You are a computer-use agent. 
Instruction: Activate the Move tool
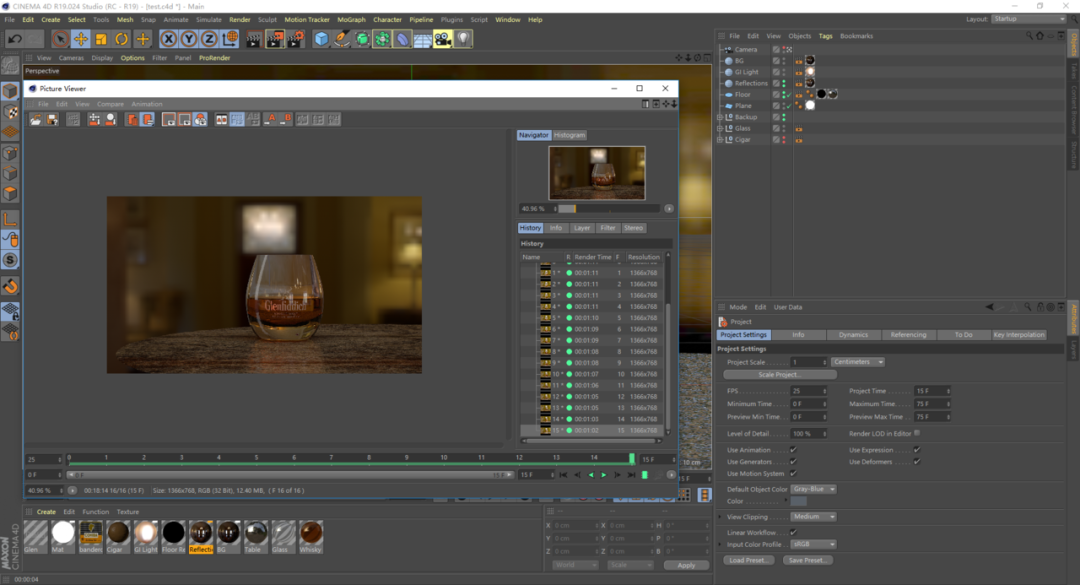[x=81, y=39]
